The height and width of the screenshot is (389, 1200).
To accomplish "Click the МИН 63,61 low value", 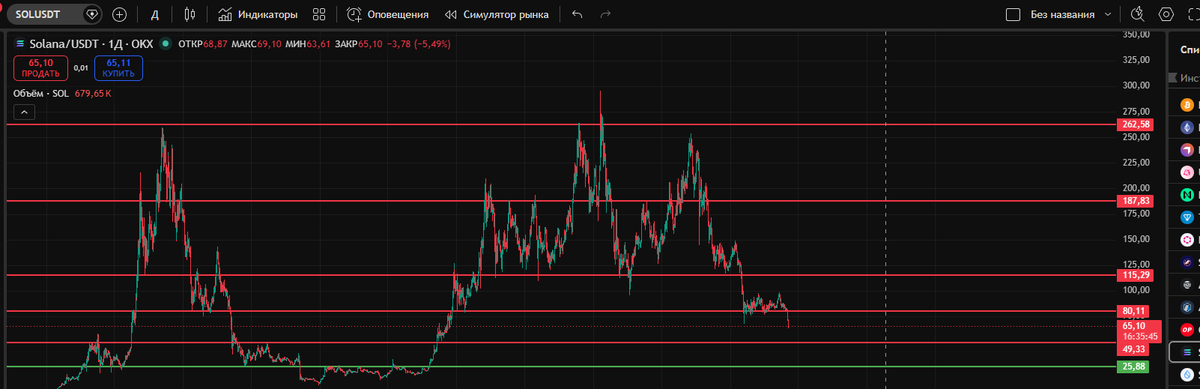I will coord(309,44).
